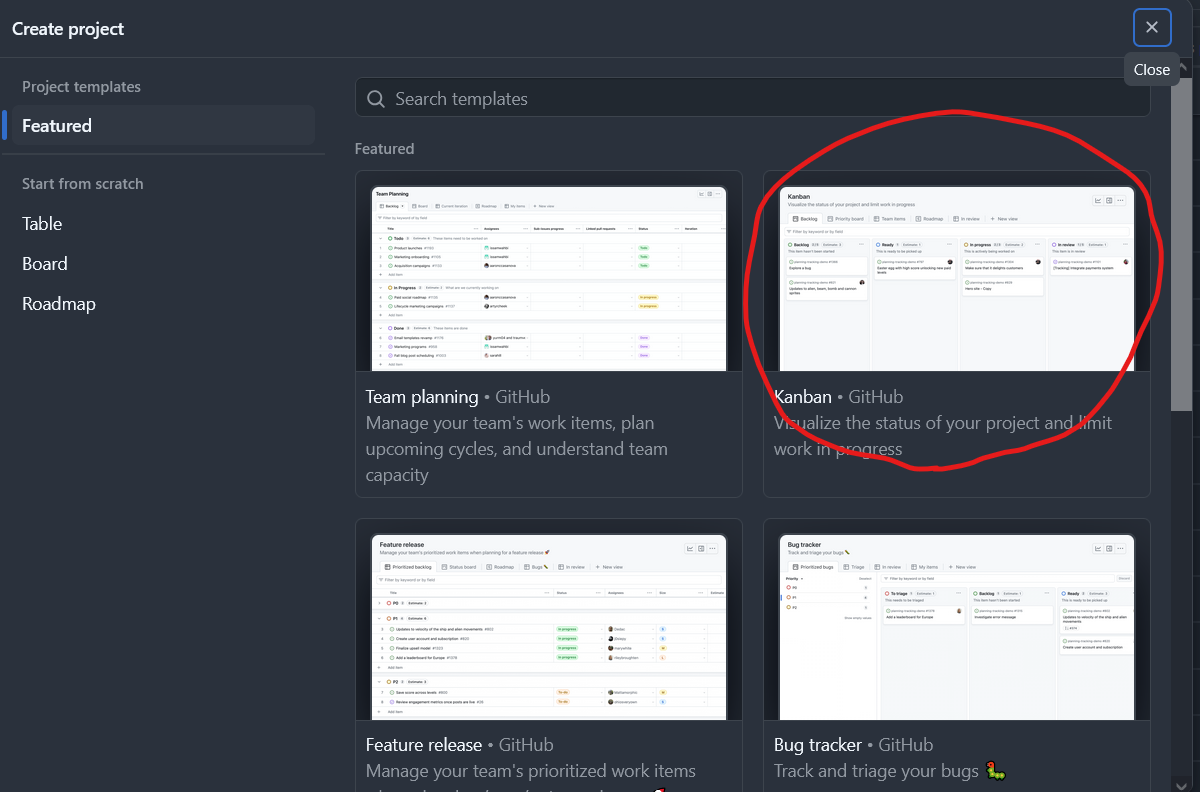Focus the Search templates field

[760, 99]
